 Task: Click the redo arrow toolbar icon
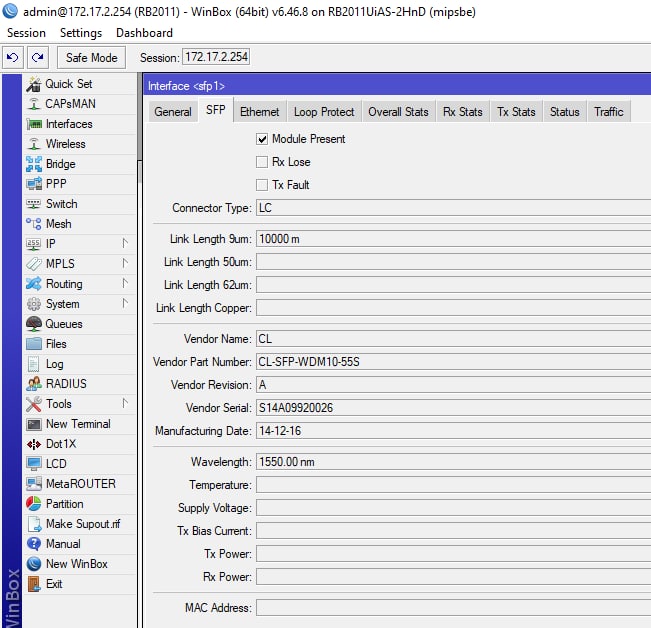point(38,57)
